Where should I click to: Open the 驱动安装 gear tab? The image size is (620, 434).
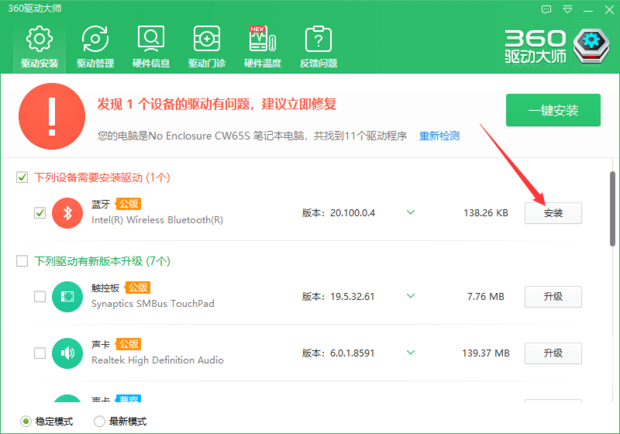(39, 47)
